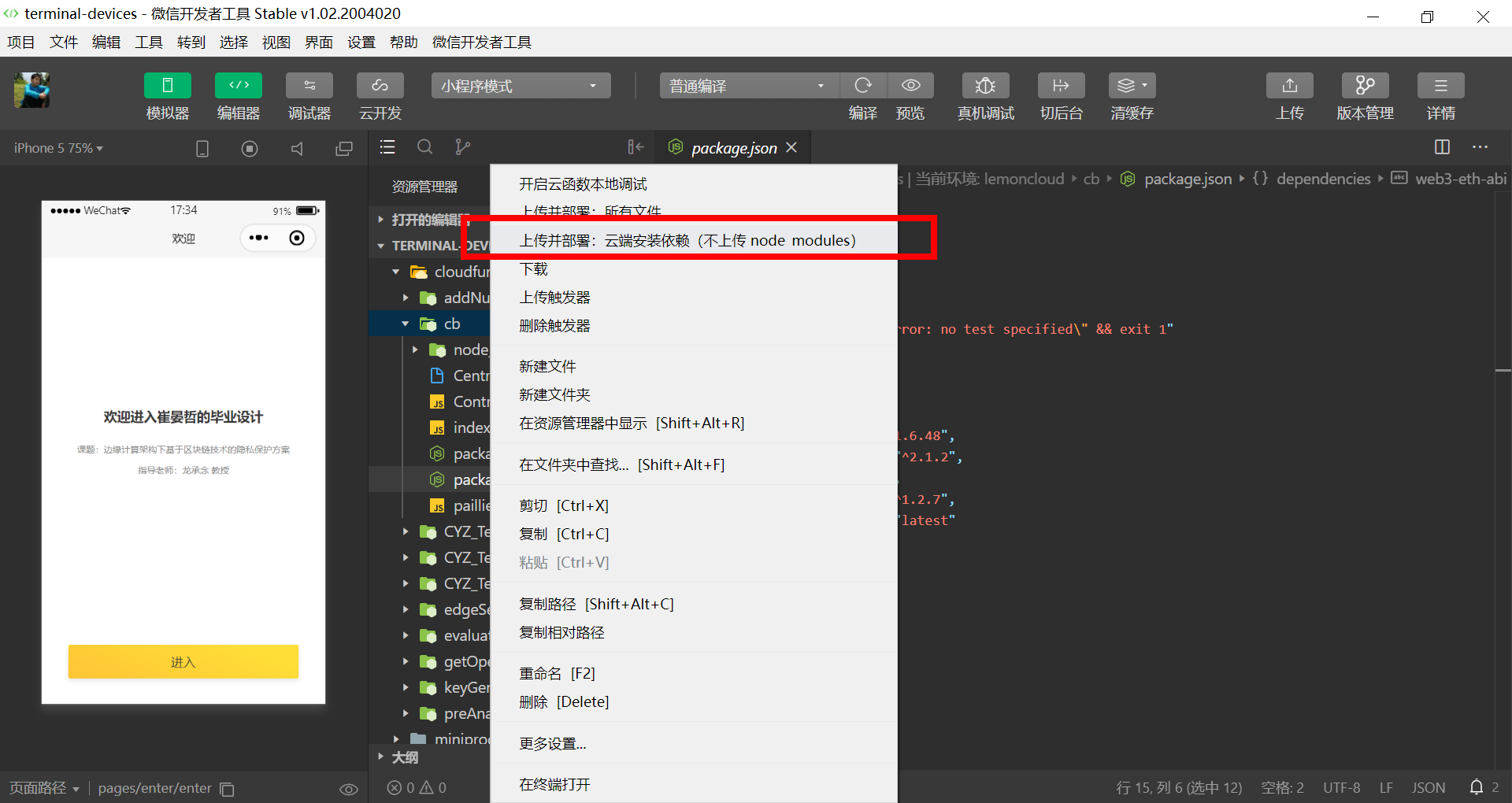Start 真机调试 real device debugging

985,86
